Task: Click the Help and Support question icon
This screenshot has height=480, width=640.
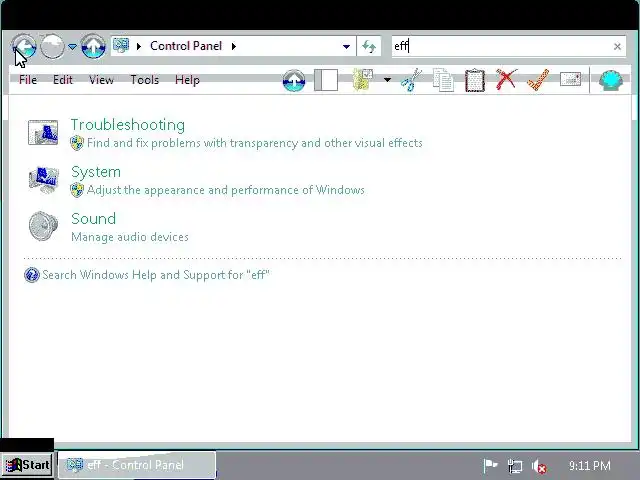Action: pyautogui.click(x=32, y=275)
